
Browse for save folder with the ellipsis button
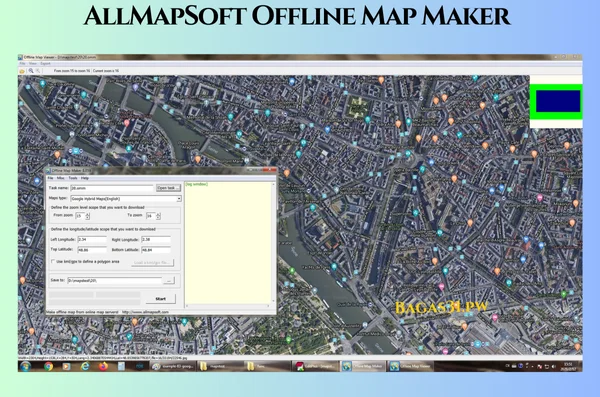click(169, 281)
